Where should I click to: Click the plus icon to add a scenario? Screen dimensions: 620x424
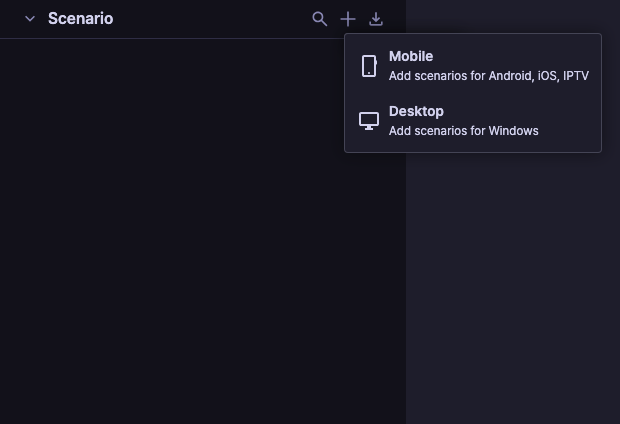pyautogui.click(x=348, y=19)
